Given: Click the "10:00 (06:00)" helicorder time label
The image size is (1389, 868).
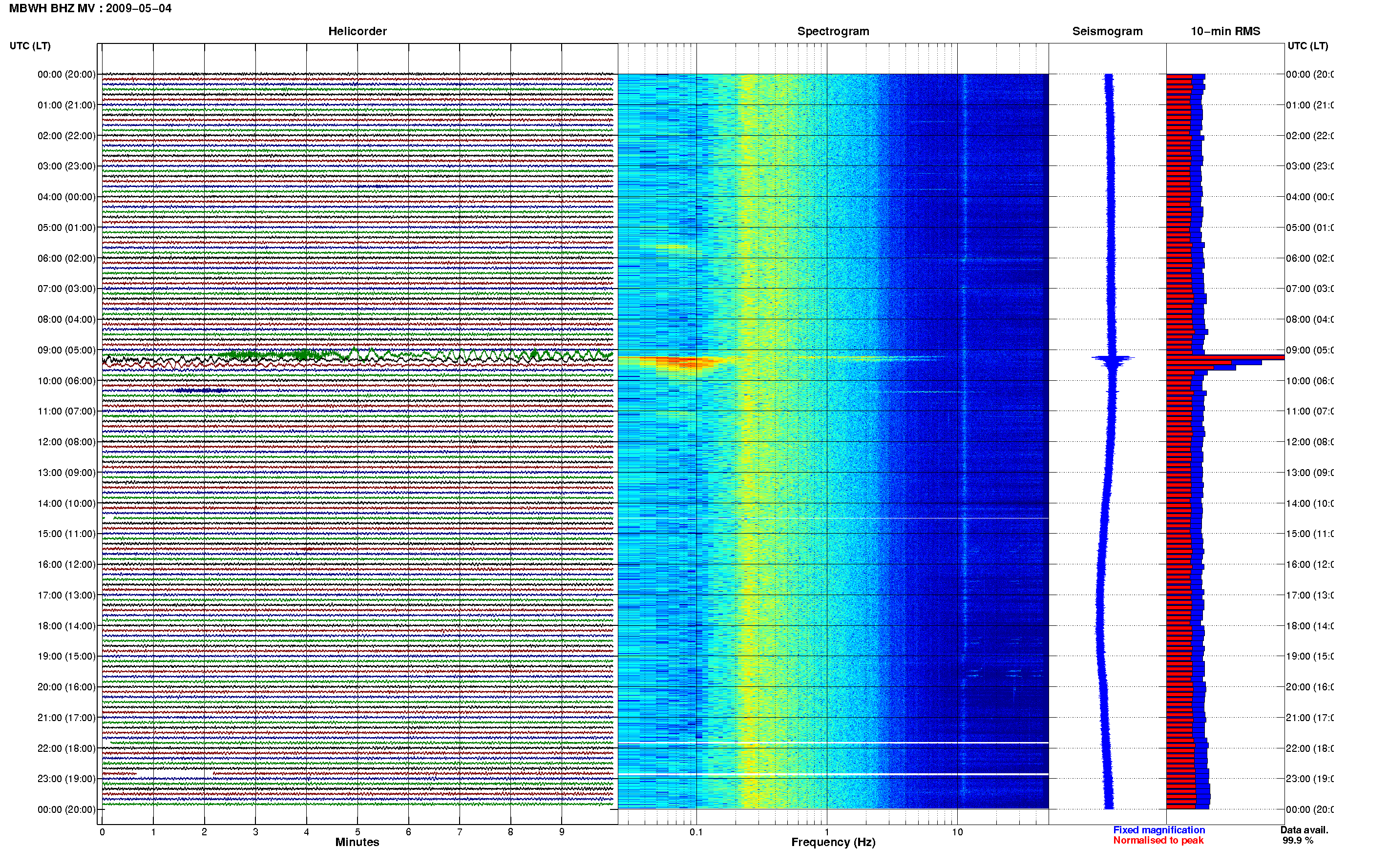Looking at the screenshot, I should 66,381.
